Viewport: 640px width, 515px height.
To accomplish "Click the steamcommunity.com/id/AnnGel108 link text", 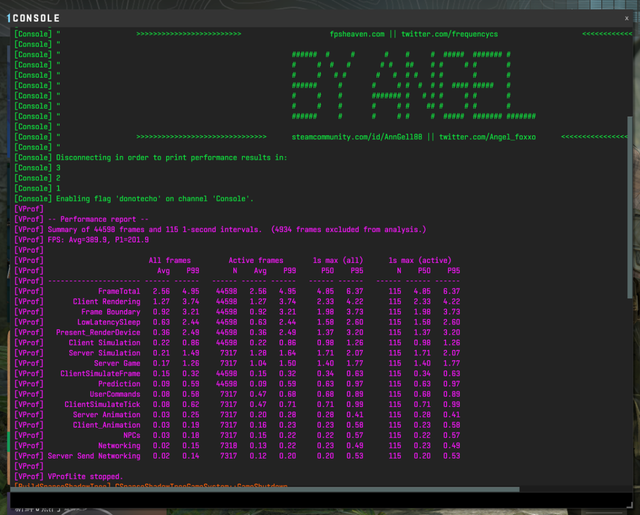I will click(x=353, y=136).
